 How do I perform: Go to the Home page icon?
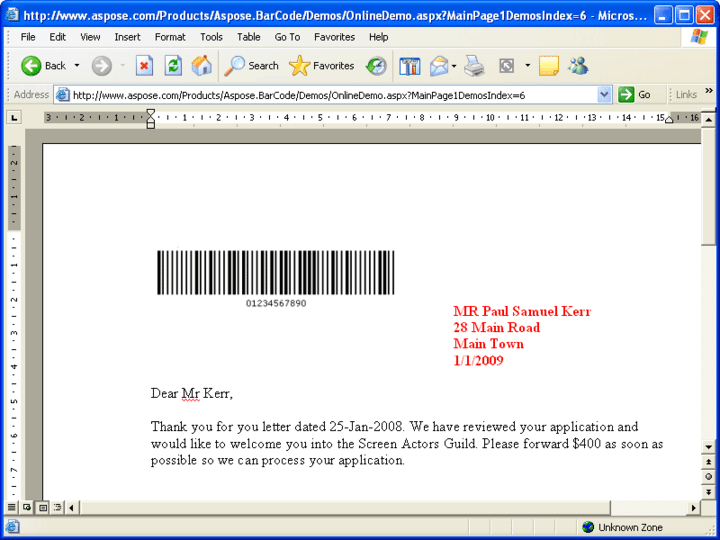click(202, 66)
